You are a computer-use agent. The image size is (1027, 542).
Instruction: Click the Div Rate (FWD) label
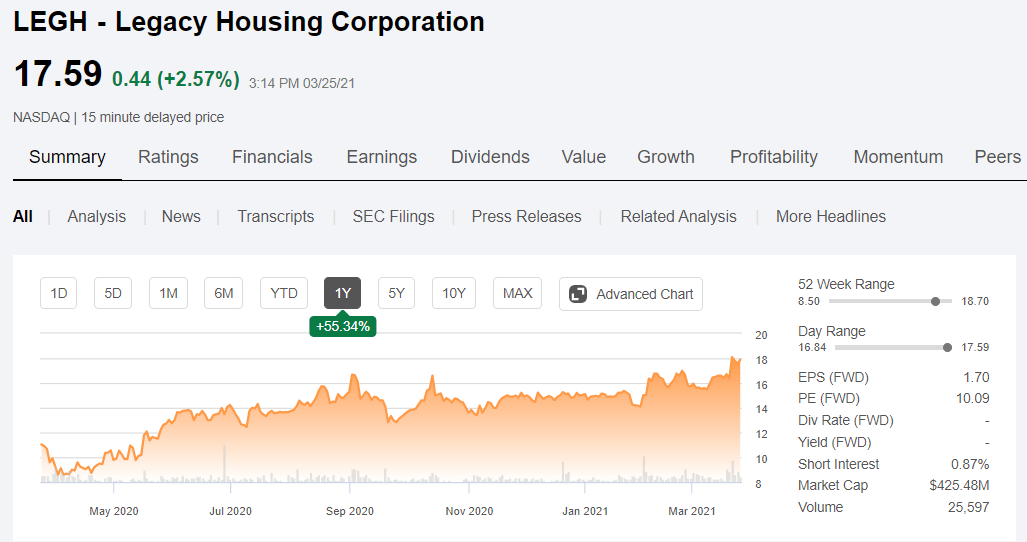pos(846,420)
